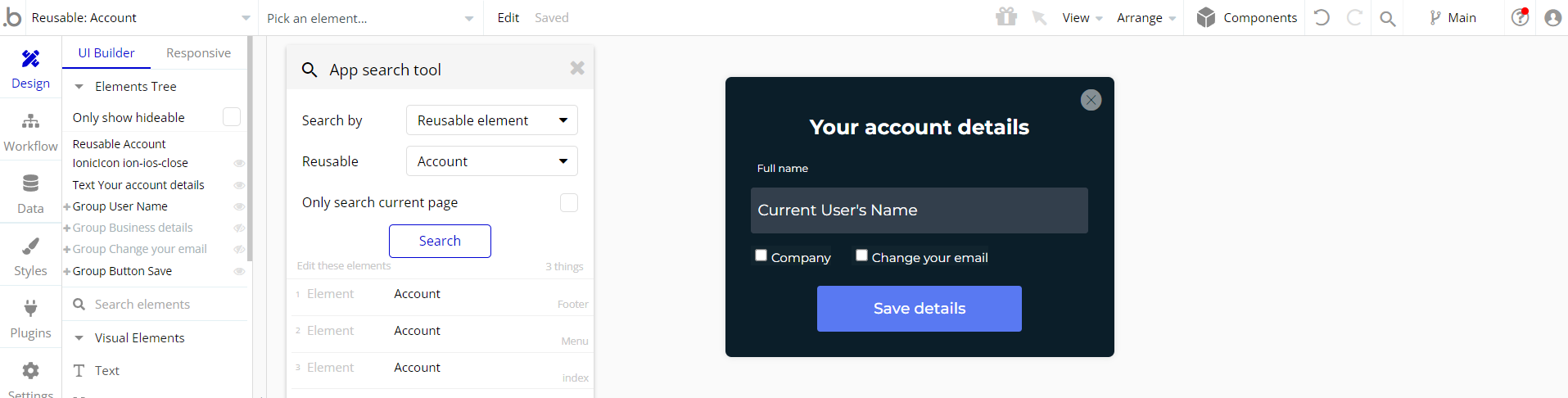Click the Current User's Name input field

(x=920, y=210)
